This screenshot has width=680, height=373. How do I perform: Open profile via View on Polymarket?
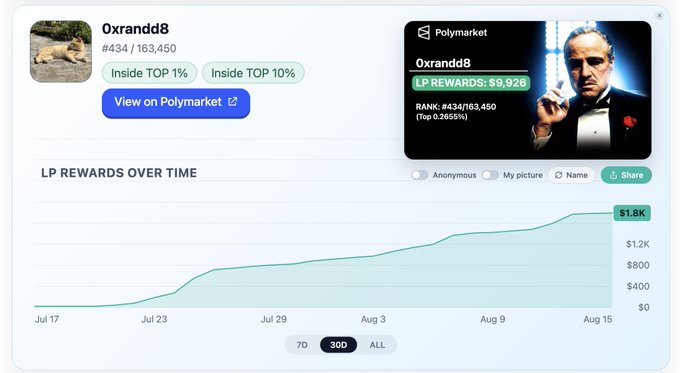coord(176,103)
